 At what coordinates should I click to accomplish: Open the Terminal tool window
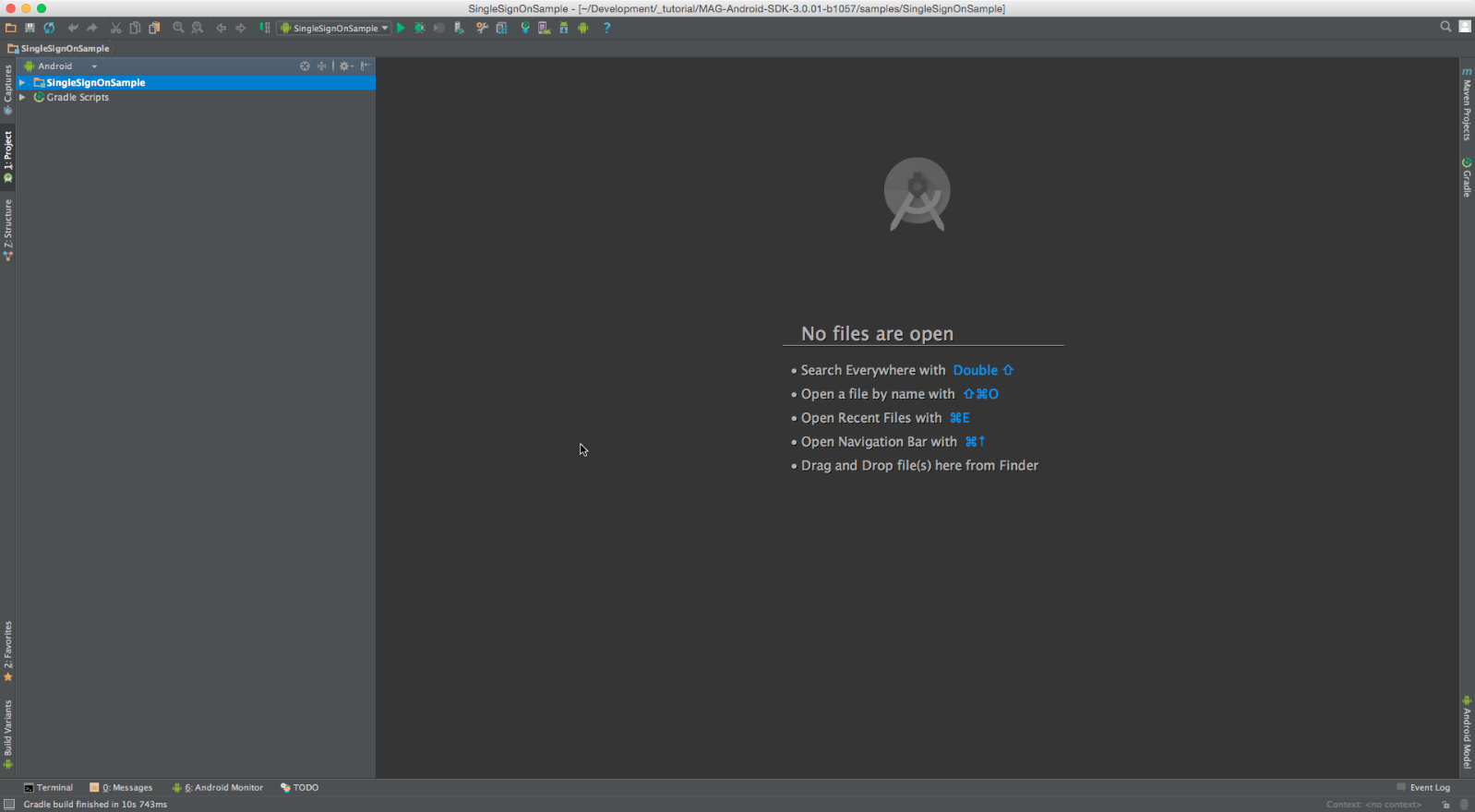pos(48,788)
